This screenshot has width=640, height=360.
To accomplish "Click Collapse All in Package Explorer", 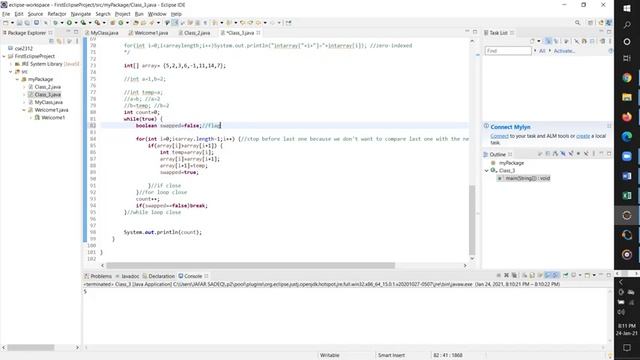I will tap(51, 41).
